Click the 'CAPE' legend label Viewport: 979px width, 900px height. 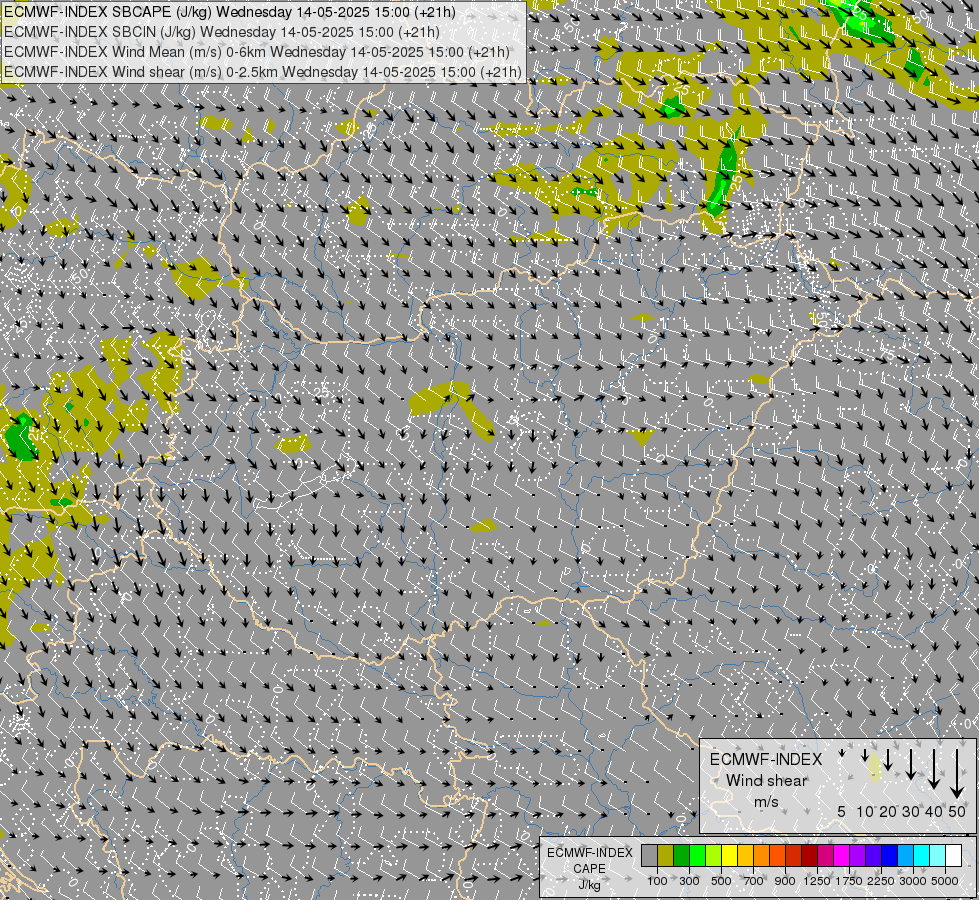tap(589, 869)
